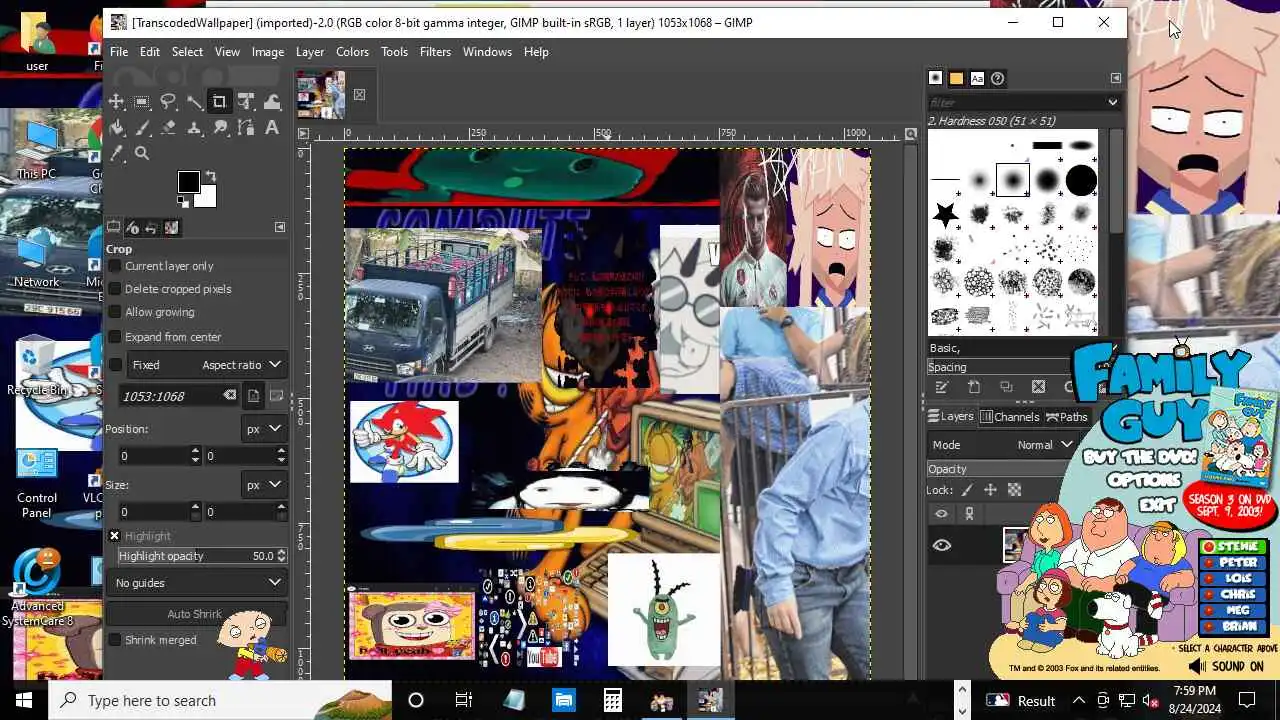The width and height of the screenshot is (1280, 720).
Task: Open the Colors menu
Action: point(352,52)
